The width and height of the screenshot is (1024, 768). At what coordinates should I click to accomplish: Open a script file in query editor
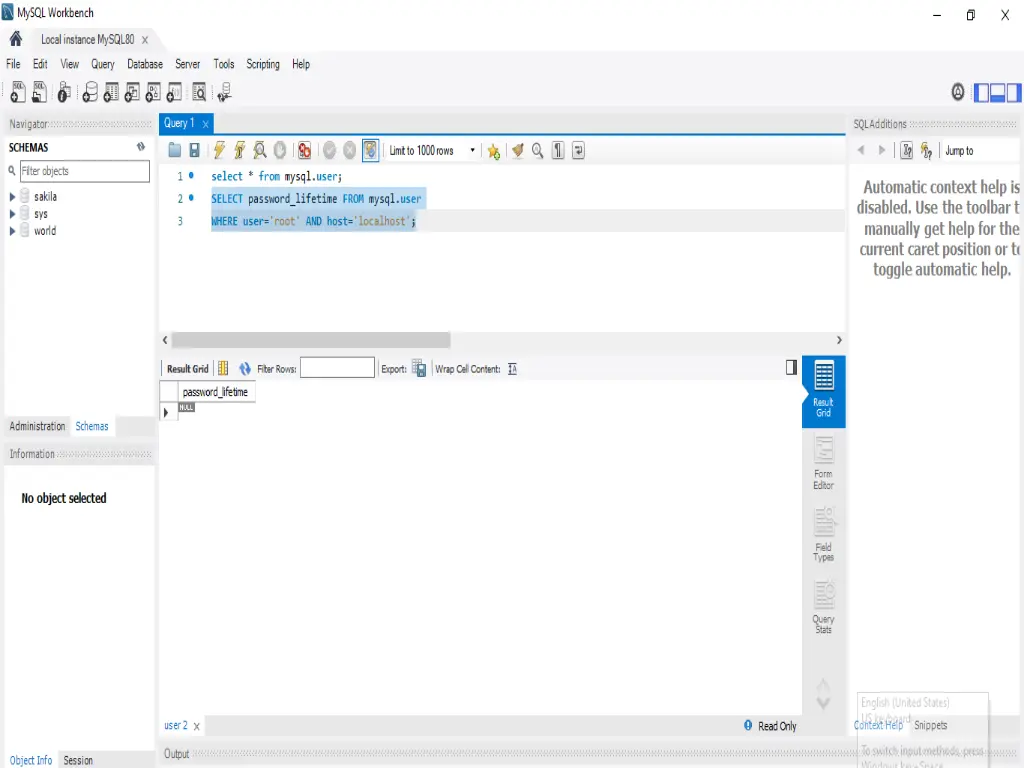coord(174,150)
